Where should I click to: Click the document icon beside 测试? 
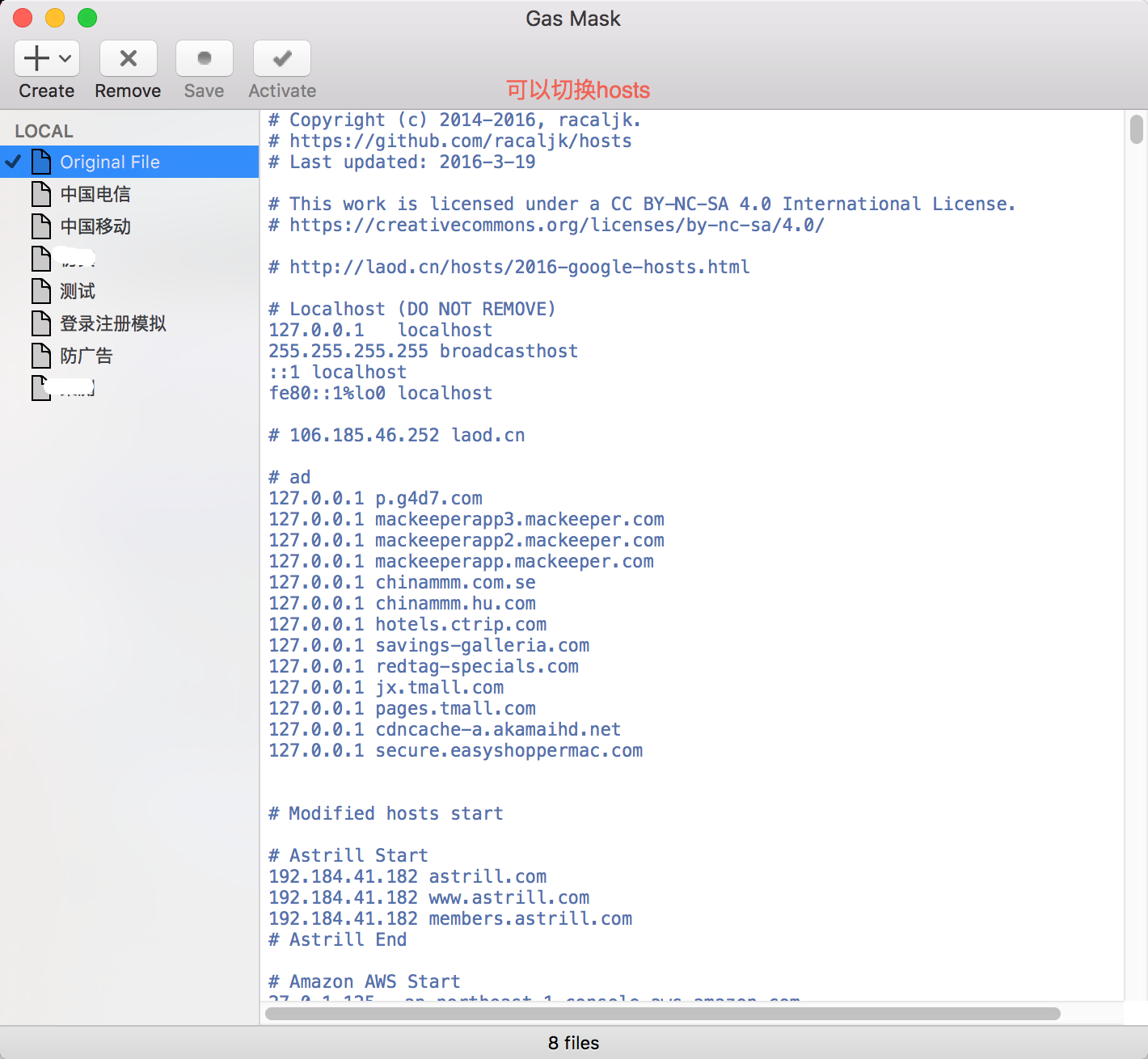41,291
